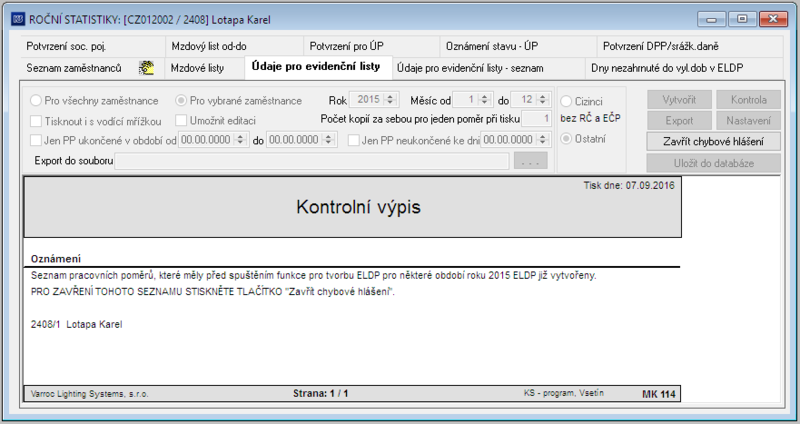Click the Kontrola button
800x424 pixels.
748,100
